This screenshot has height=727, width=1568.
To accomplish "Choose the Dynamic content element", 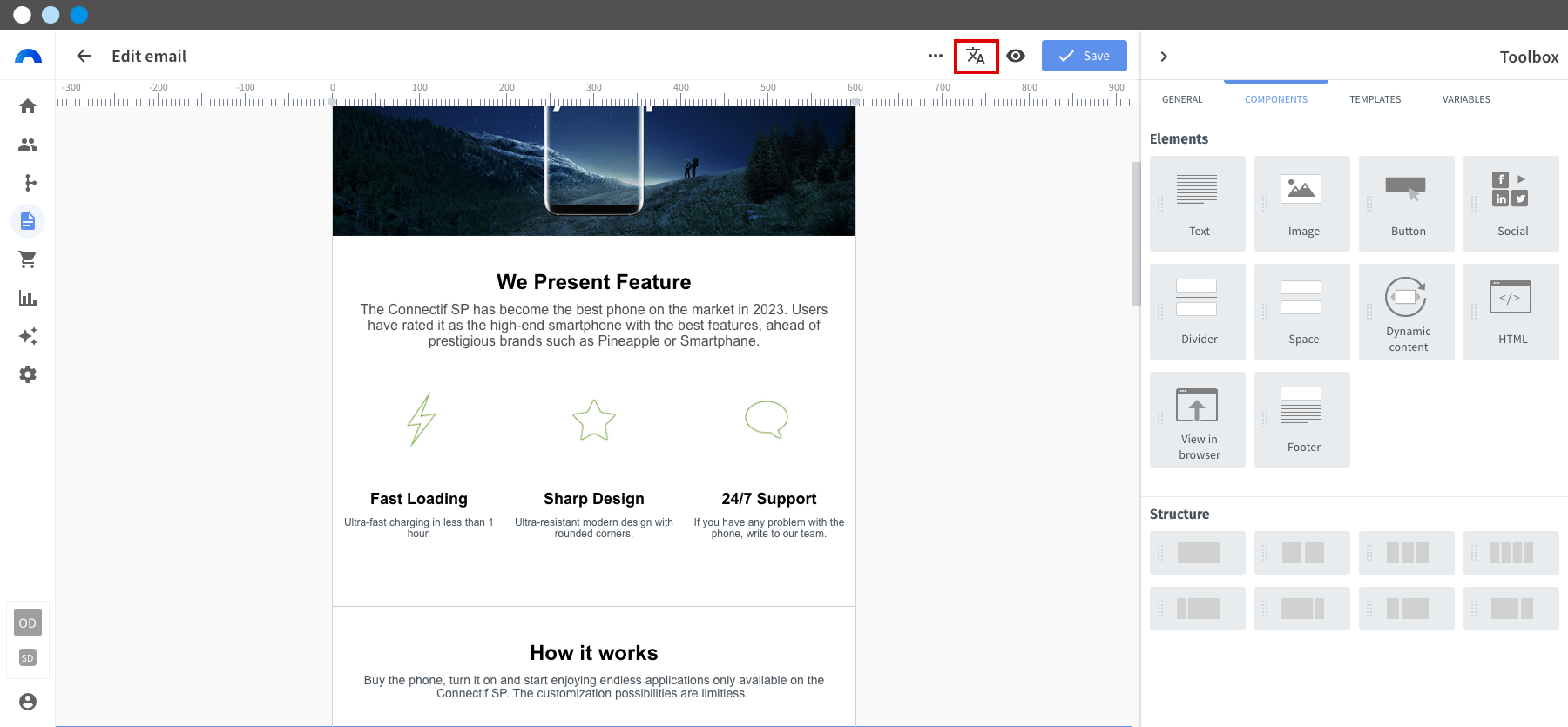I will [x=1407, y=312].
